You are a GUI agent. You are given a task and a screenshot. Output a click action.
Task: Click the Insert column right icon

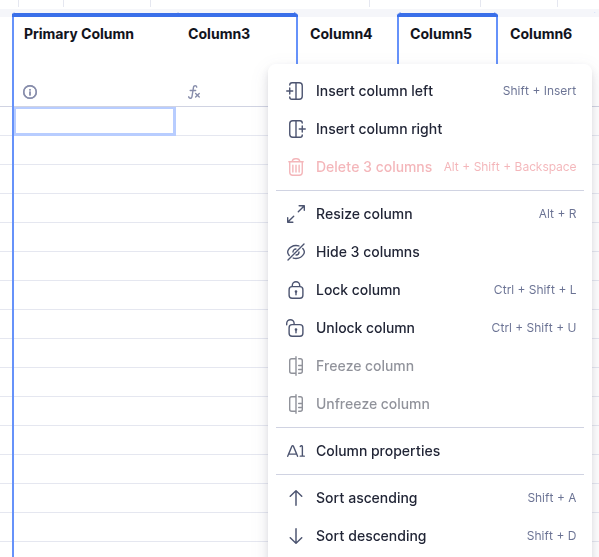296,129
